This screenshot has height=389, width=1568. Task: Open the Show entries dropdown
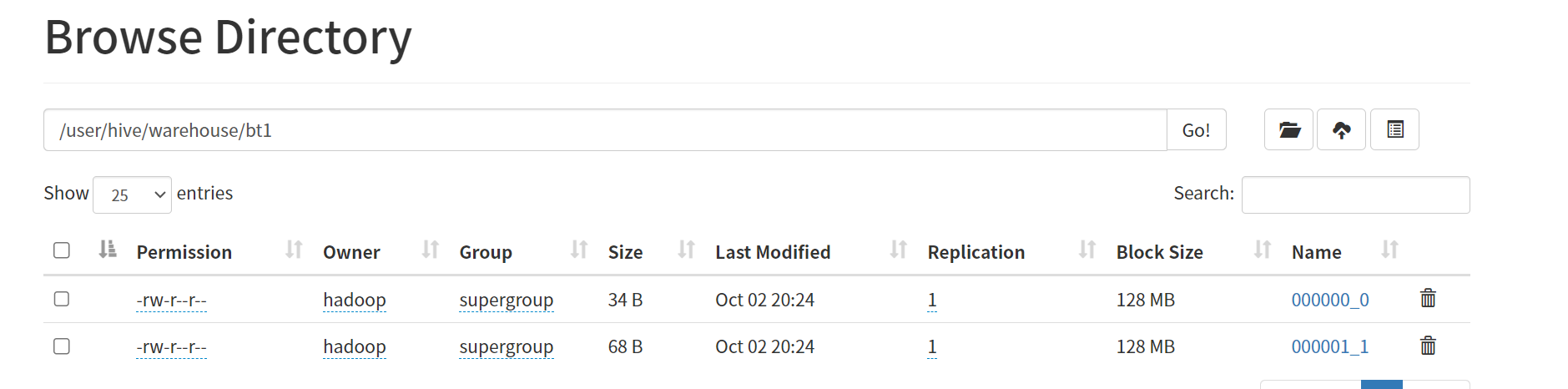tap(132, 194)
